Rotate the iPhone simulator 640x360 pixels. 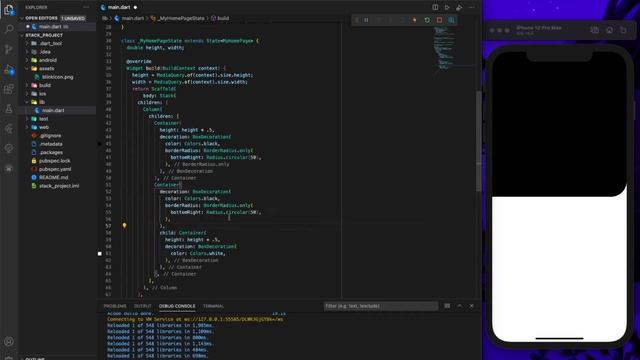pyautogui.click(x=623, y=30)
